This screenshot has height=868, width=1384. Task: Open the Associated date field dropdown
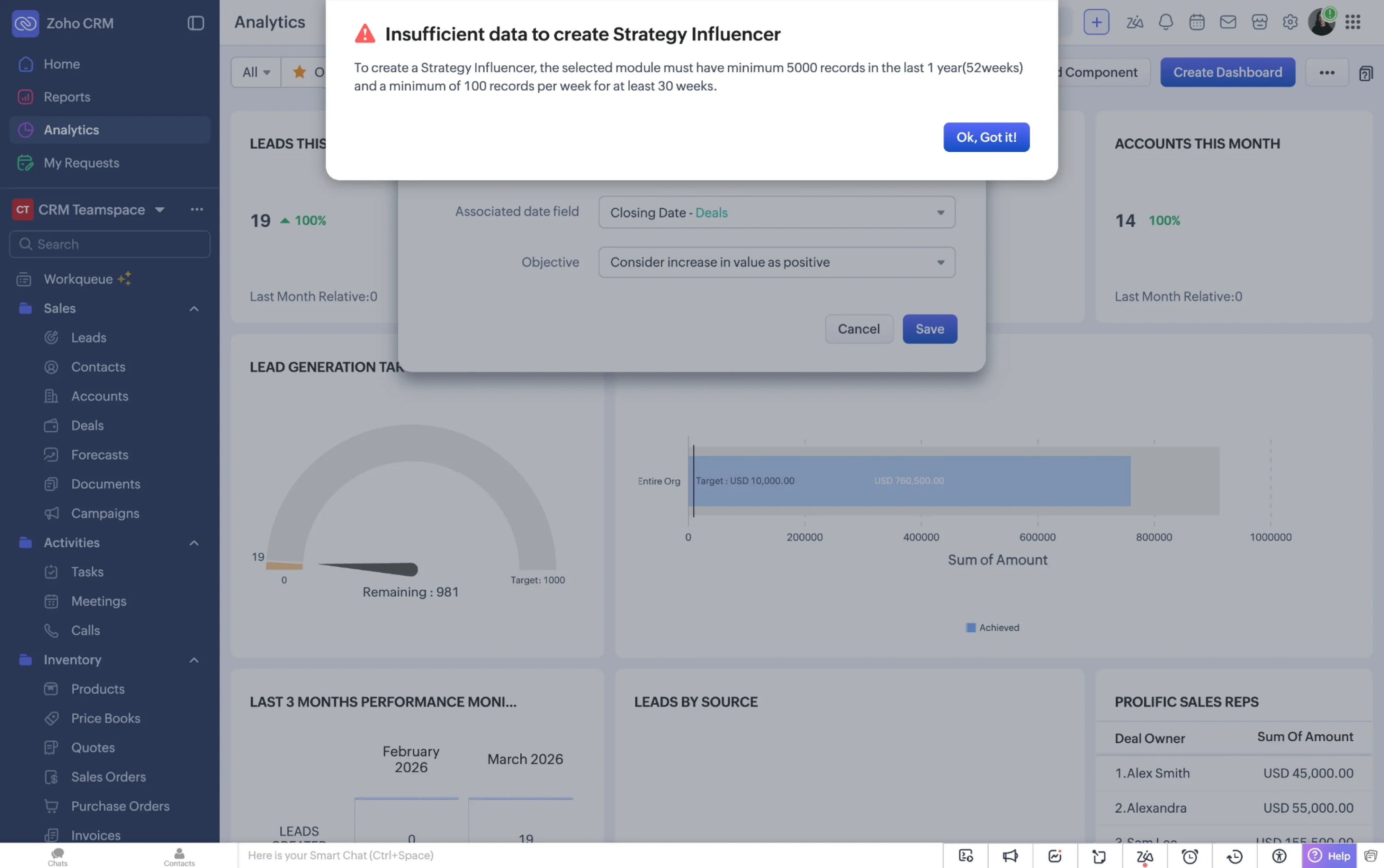click(x=777, y=213)
